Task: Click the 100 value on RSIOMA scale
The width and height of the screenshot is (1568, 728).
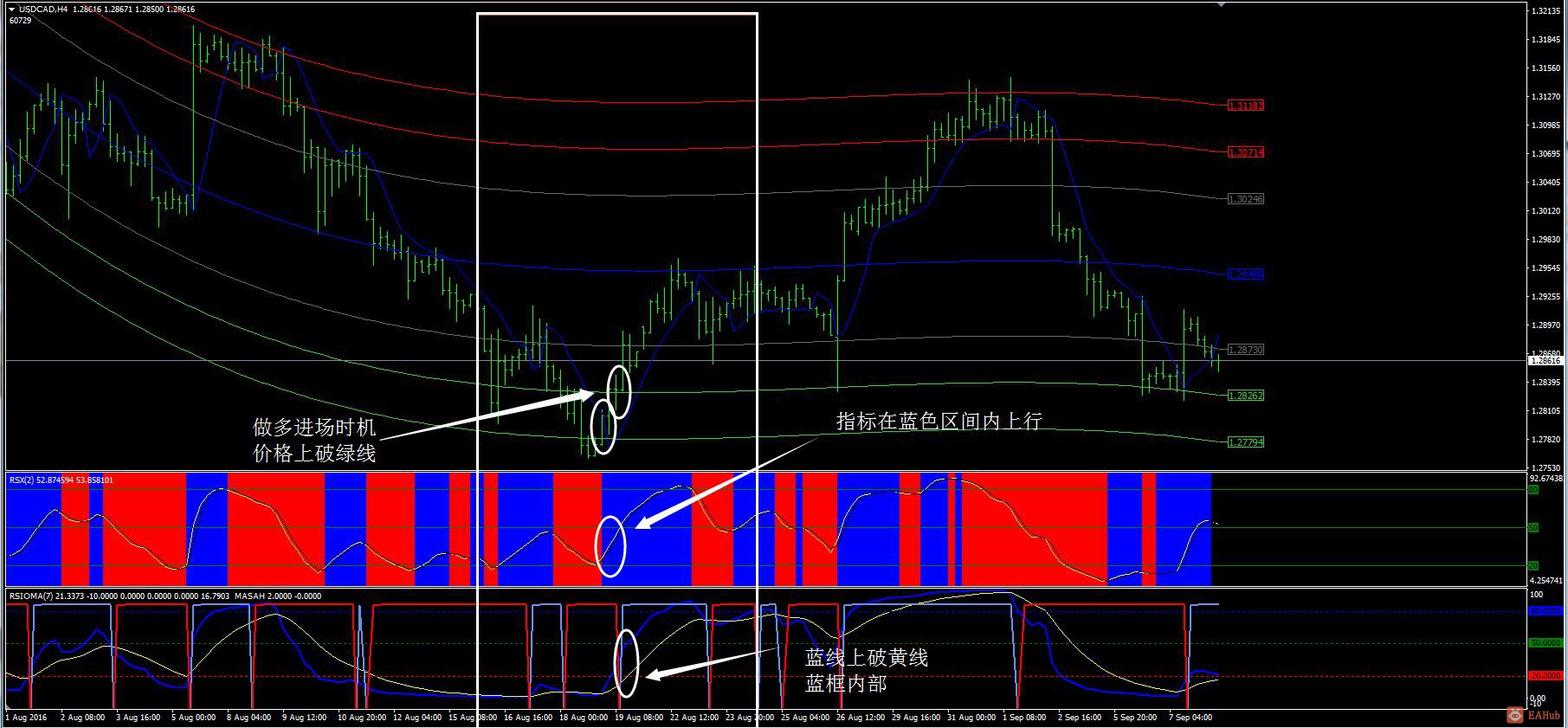Action: coord(1537,596)
